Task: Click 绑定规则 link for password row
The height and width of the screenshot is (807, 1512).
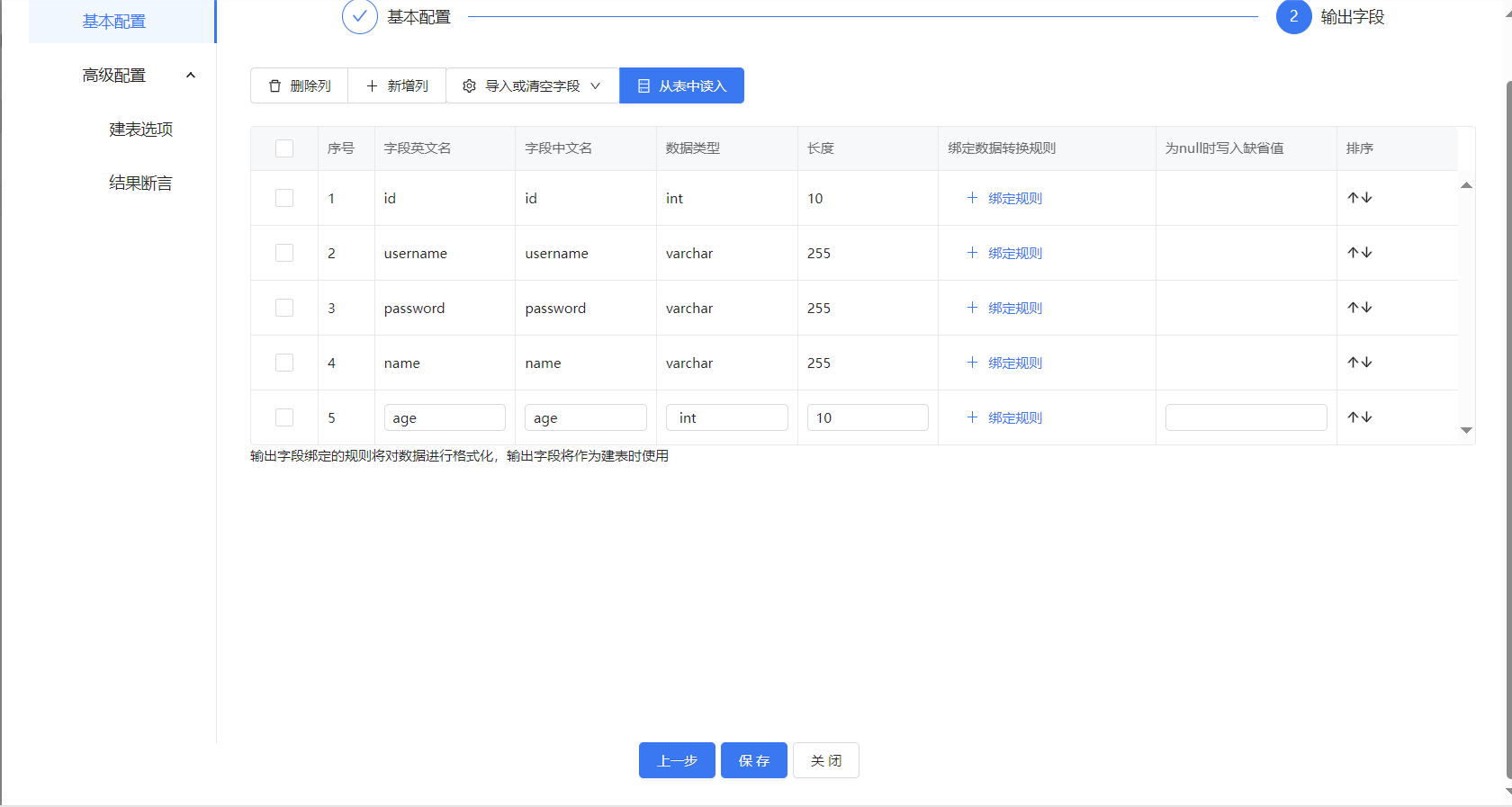Action: [1015, 308]
